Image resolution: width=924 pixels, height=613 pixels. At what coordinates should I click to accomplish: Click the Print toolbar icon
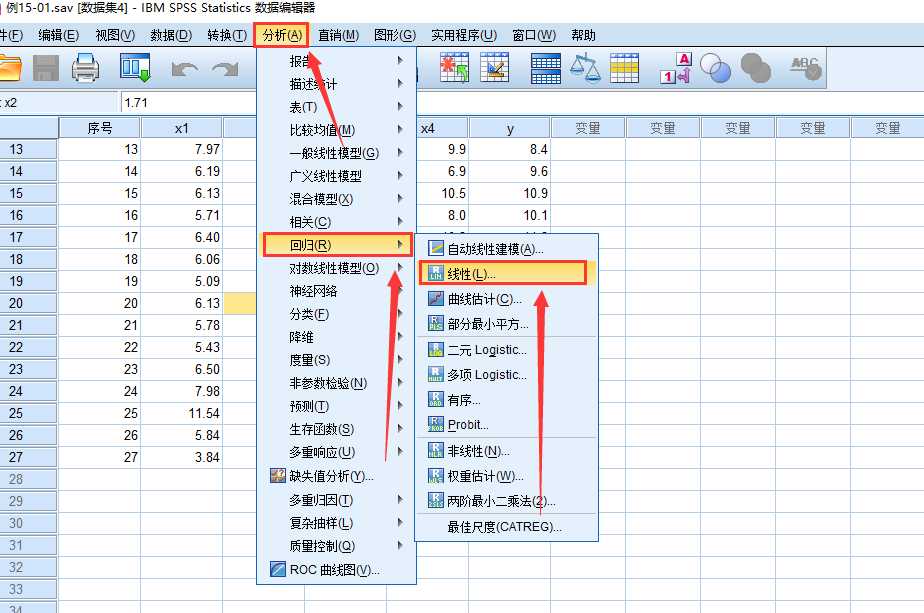[x=85, y=68]
